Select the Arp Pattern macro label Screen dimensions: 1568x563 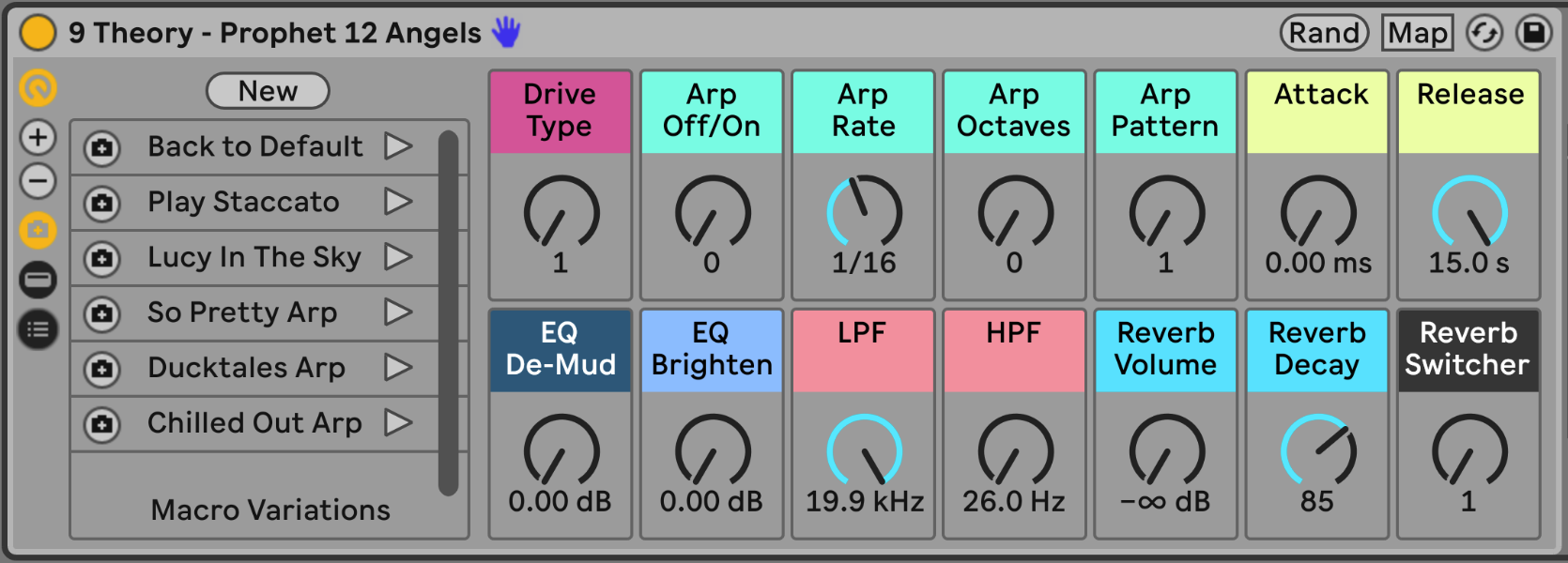click(x=1166, y=112)
